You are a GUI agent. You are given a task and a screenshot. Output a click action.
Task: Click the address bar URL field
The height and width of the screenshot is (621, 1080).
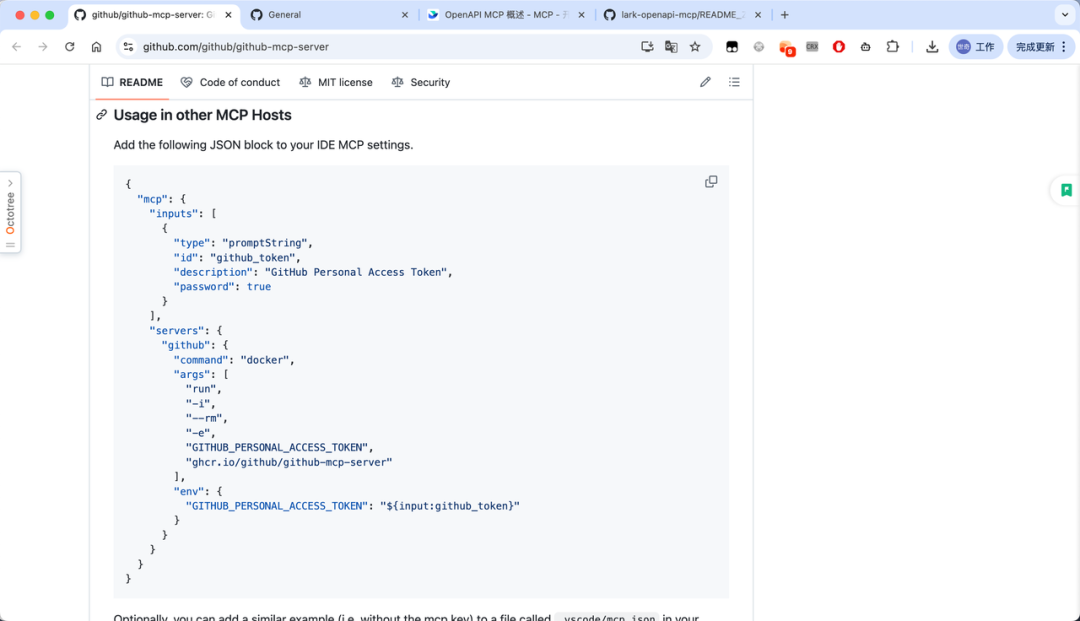[380, 47]
